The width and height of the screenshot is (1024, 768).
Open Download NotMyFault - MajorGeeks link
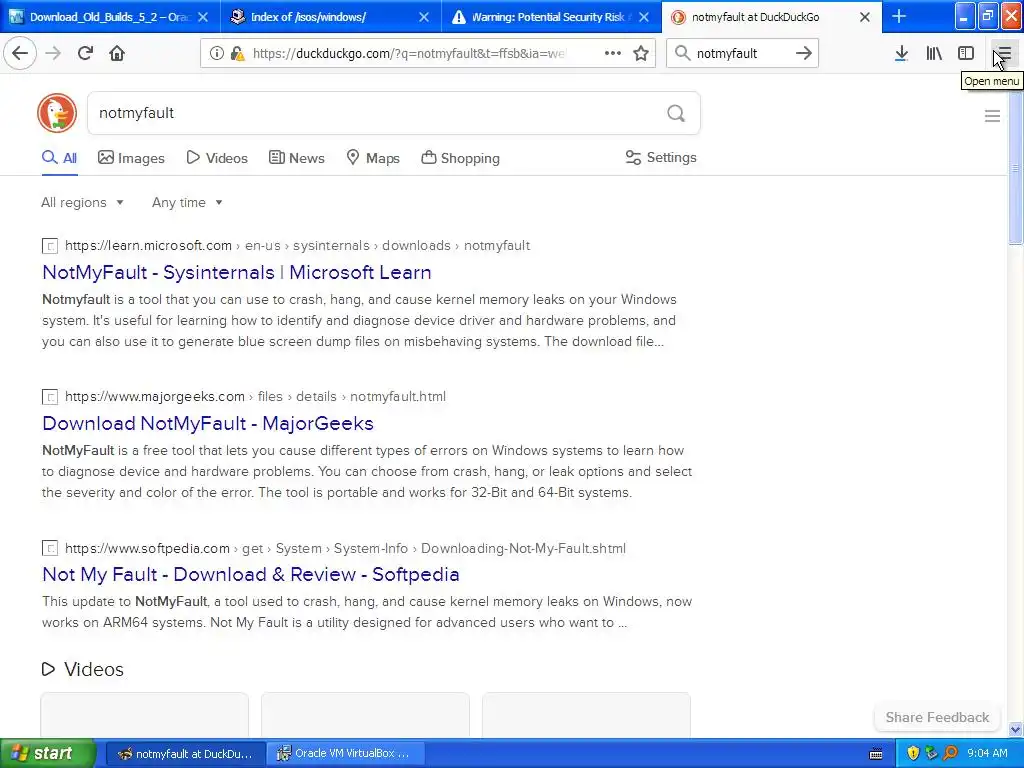coord(208,423)
